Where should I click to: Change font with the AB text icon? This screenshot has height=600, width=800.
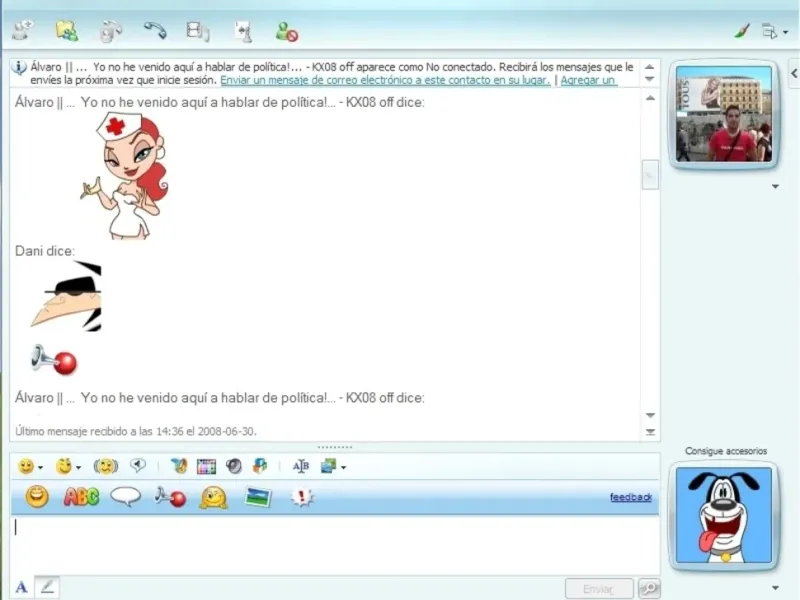coord(301,466)
